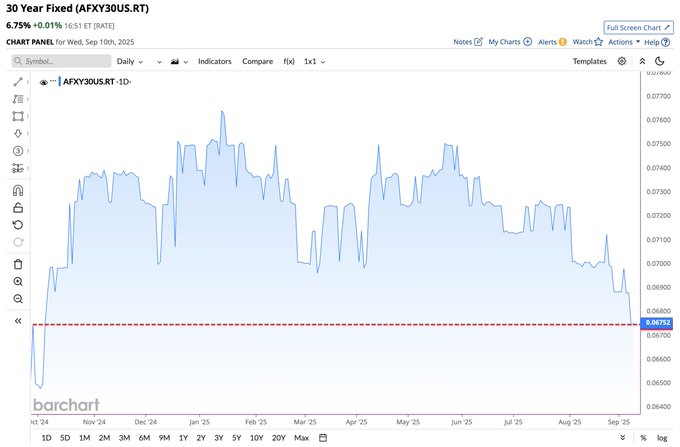Toggle the lock drawings icon
The image size is (680, 447).
pos(18,208)
